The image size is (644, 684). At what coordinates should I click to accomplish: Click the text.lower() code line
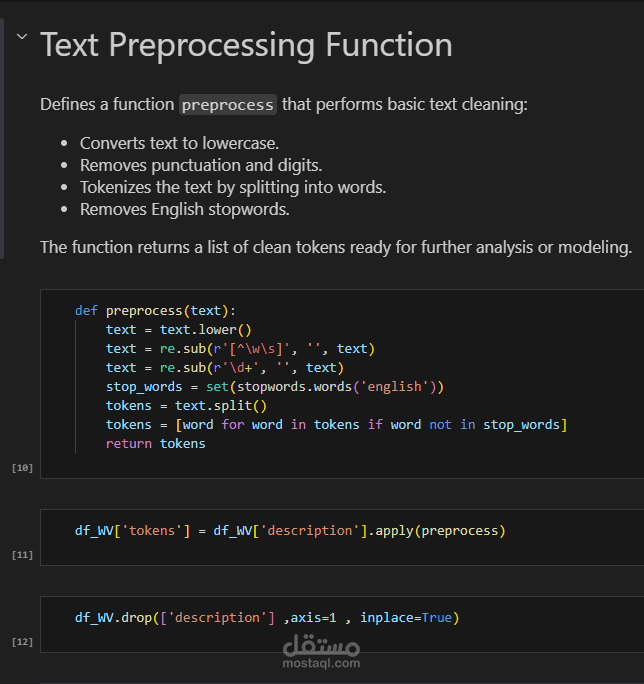[x=179, y=330]
